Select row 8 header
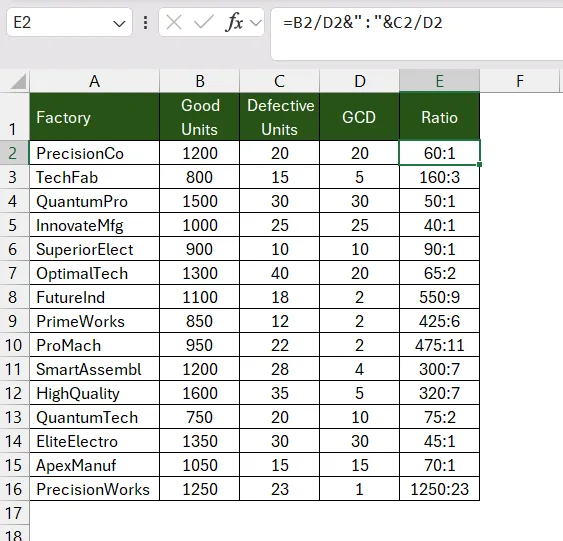 (13, 297)
